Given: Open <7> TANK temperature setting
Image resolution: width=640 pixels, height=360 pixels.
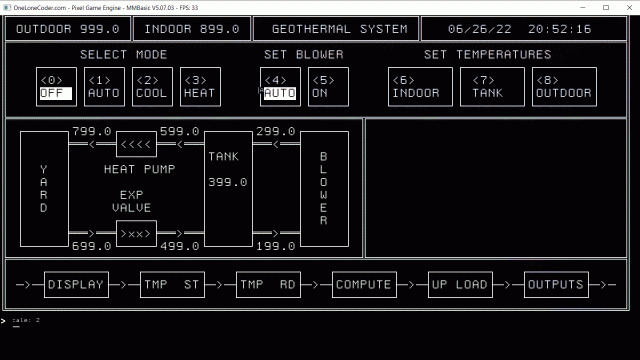Looking at the screenshot, I should tap(492, 87).
